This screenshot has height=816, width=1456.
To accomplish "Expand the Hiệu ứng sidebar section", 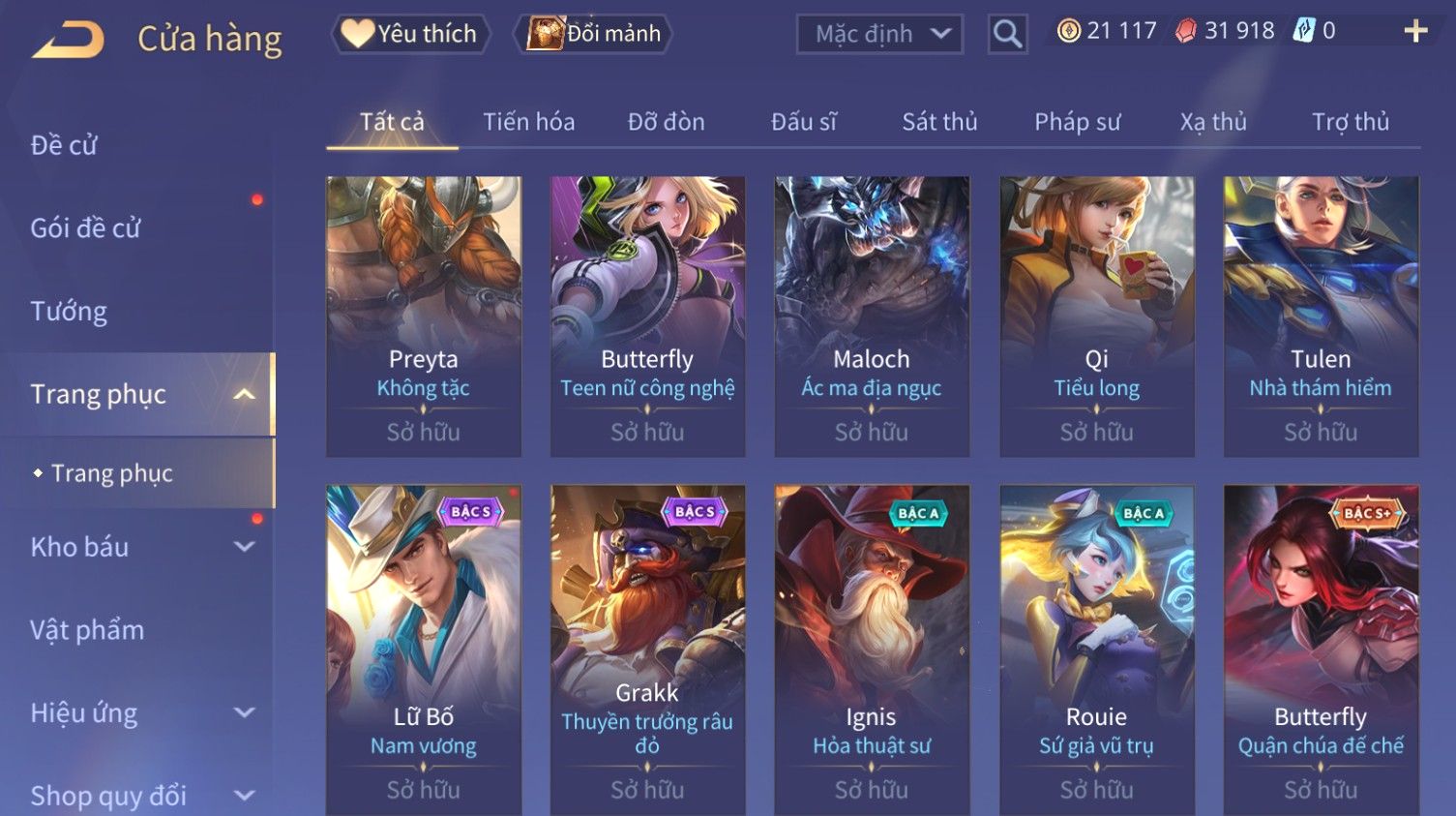I will point(245,713).
